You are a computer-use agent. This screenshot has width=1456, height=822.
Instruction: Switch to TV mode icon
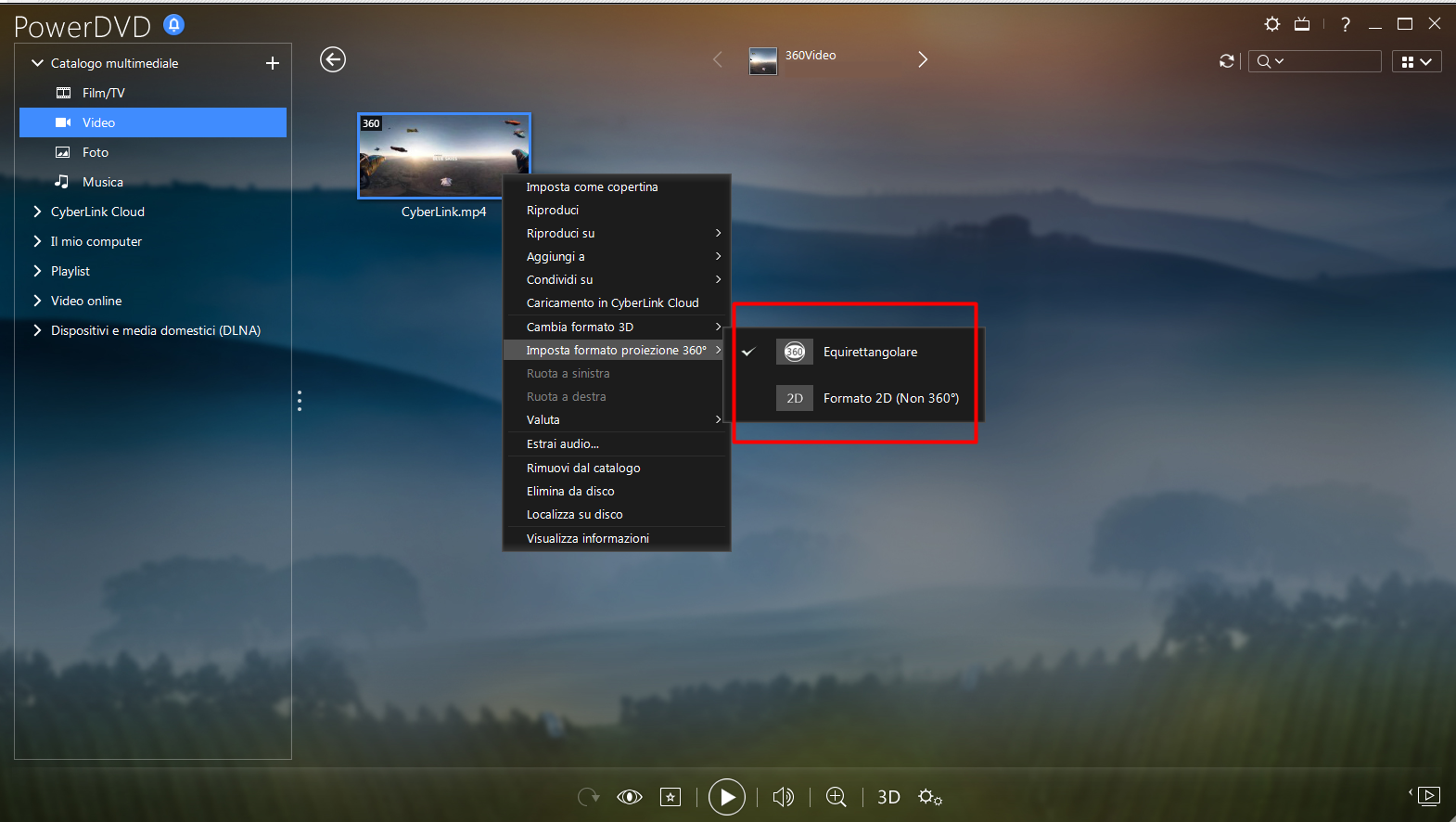click(x=1302, y=24)
